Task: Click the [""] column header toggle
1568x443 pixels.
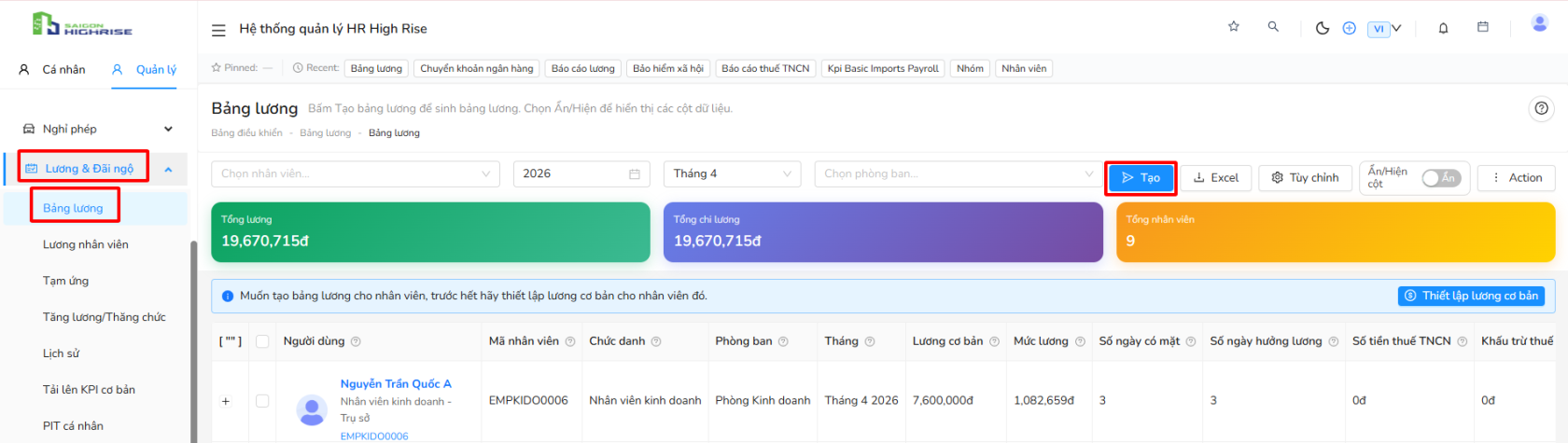Action: 230,341
